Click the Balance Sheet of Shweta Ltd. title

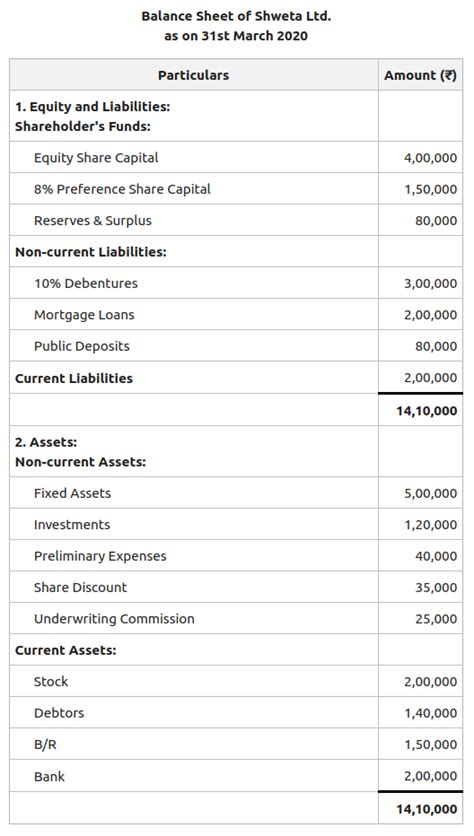[x=236, y=16]
